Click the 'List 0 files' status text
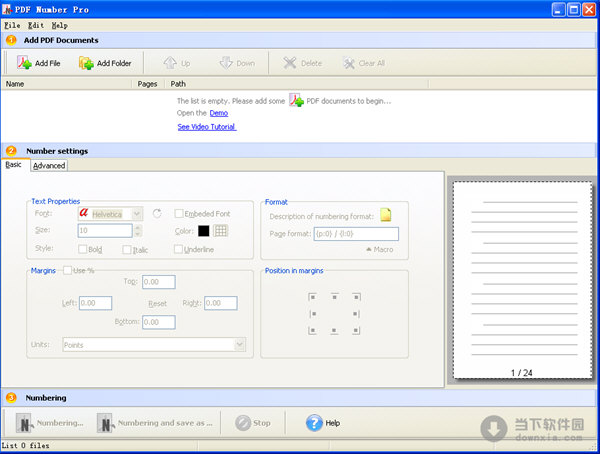The width and height of the screenshot is (600, 454). point(26,446)
